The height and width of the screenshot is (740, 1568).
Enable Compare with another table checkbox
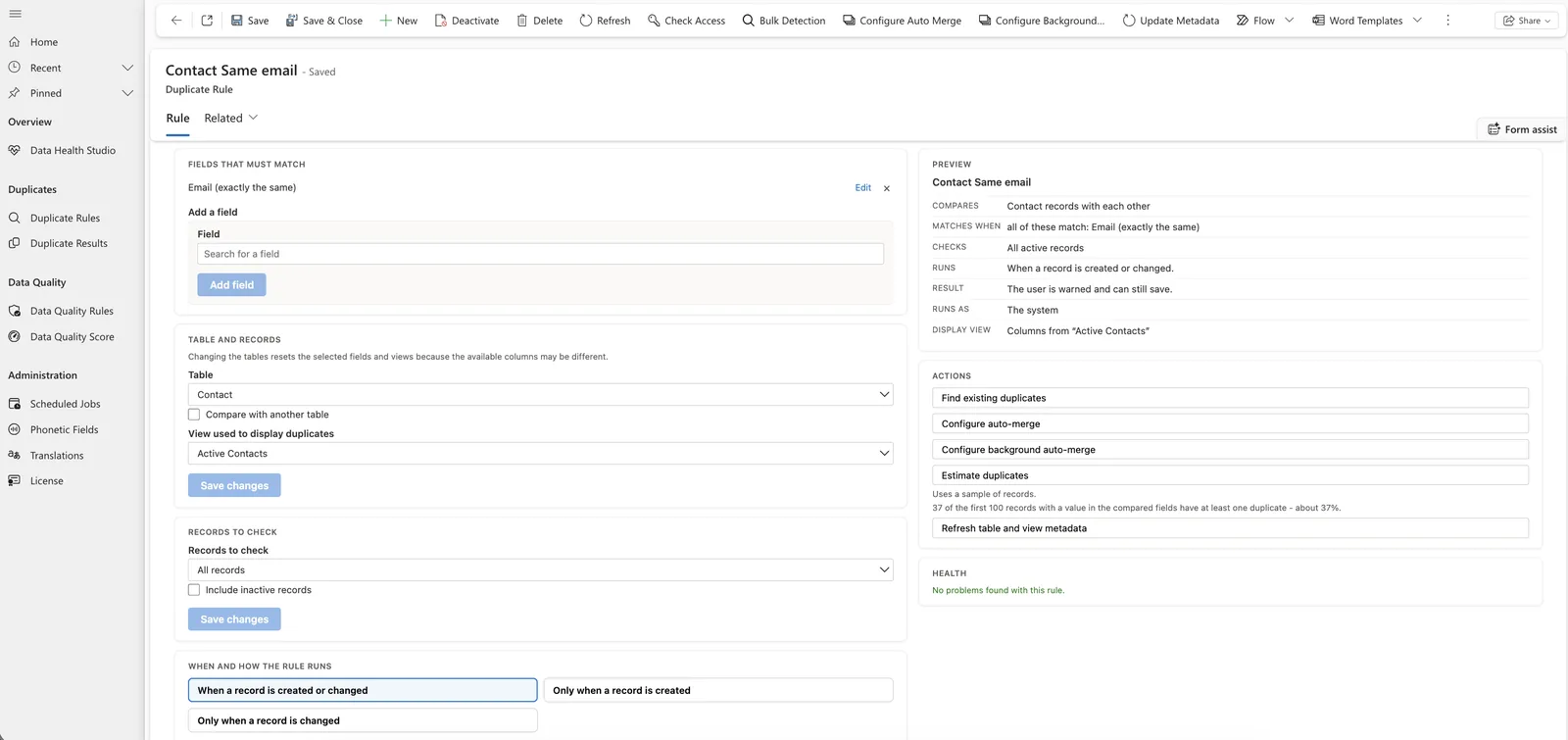(194, 415)
